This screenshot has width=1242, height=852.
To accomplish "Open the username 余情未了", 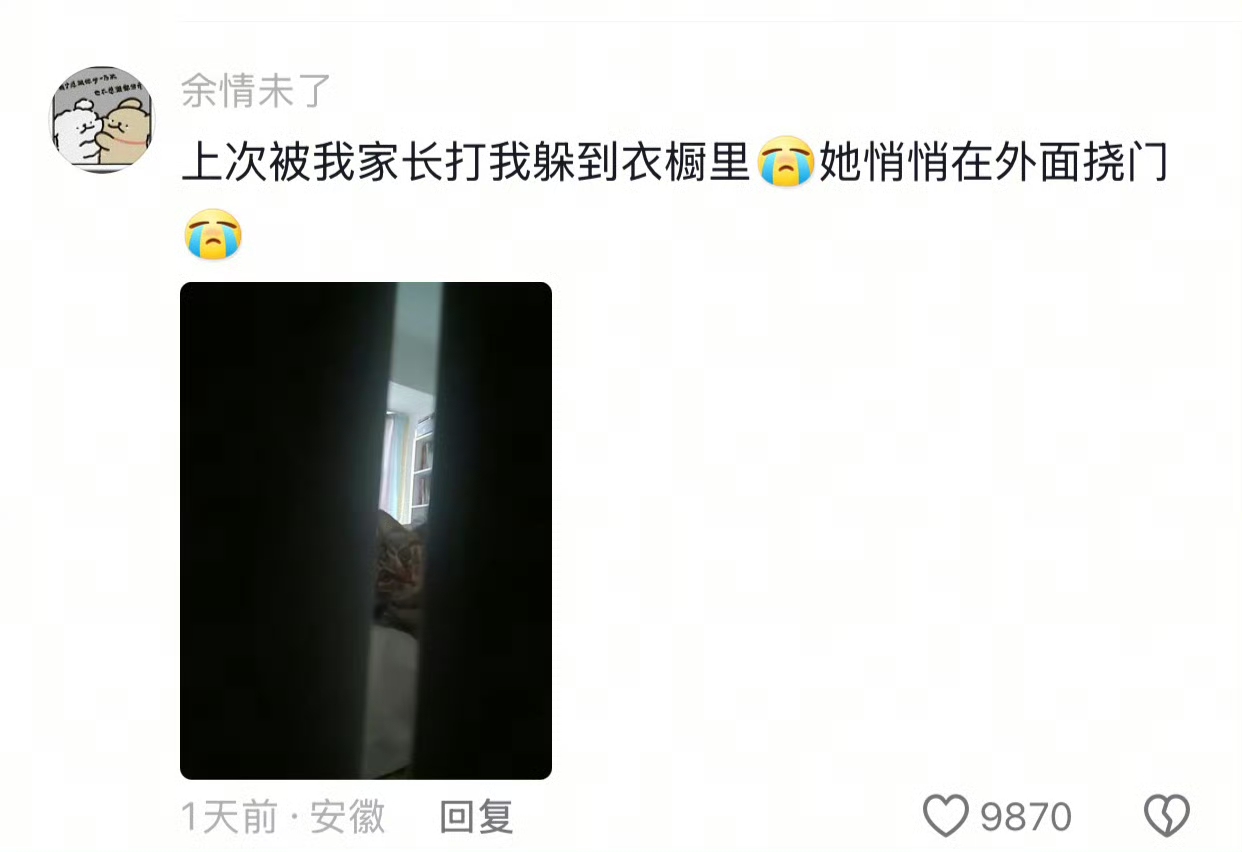I will pos(256,91).
